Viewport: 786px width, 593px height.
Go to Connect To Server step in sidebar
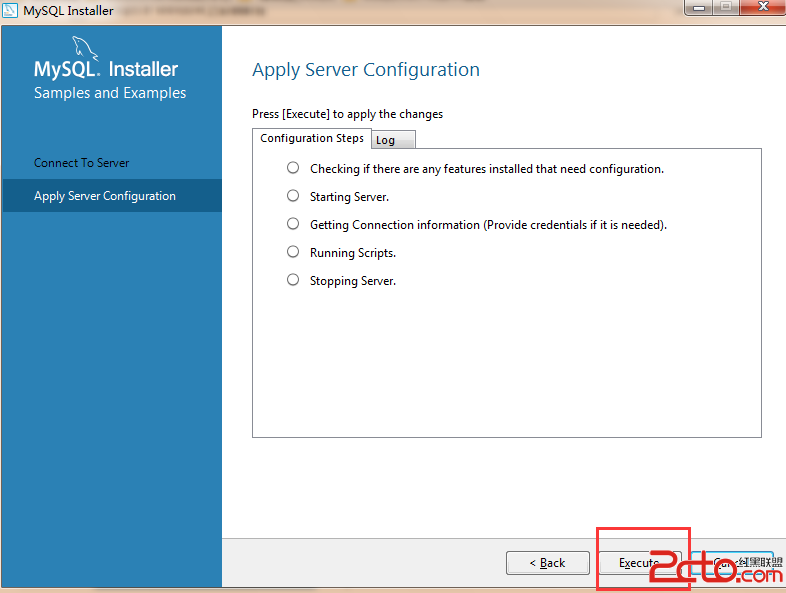pos(82,163)
